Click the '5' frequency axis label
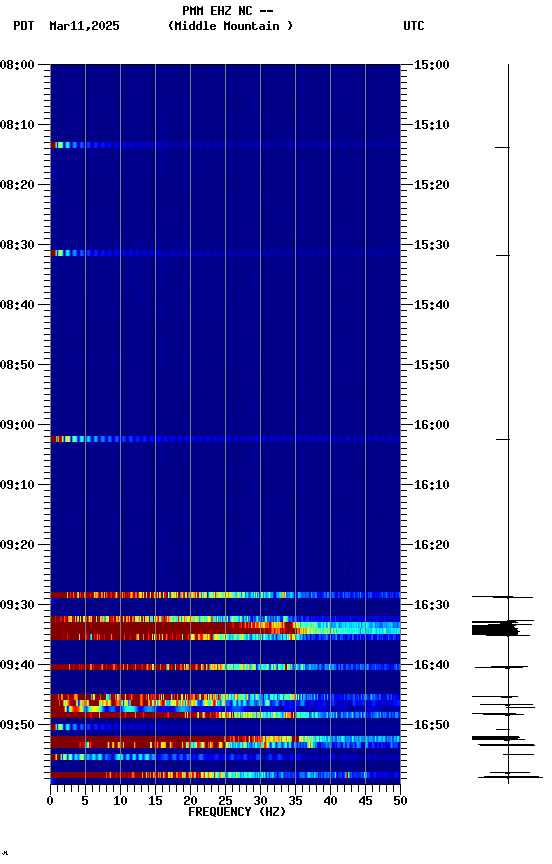Image resolution: width=552 pixels, height=864 pixels. click(x=85, y=801)
